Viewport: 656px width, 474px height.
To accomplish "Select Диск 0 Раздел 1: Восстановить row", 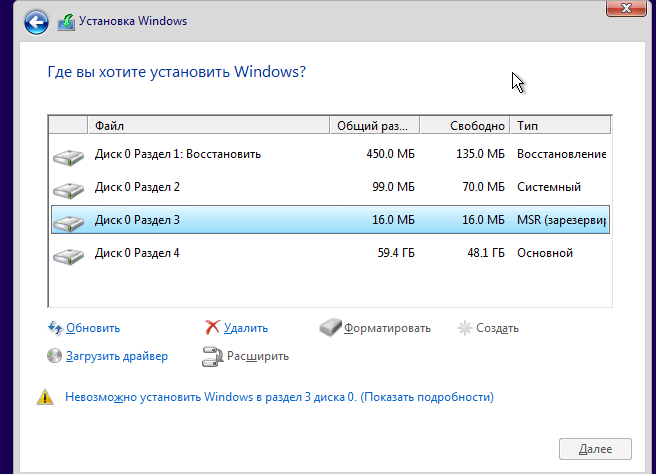I will [x=330, y=154].
